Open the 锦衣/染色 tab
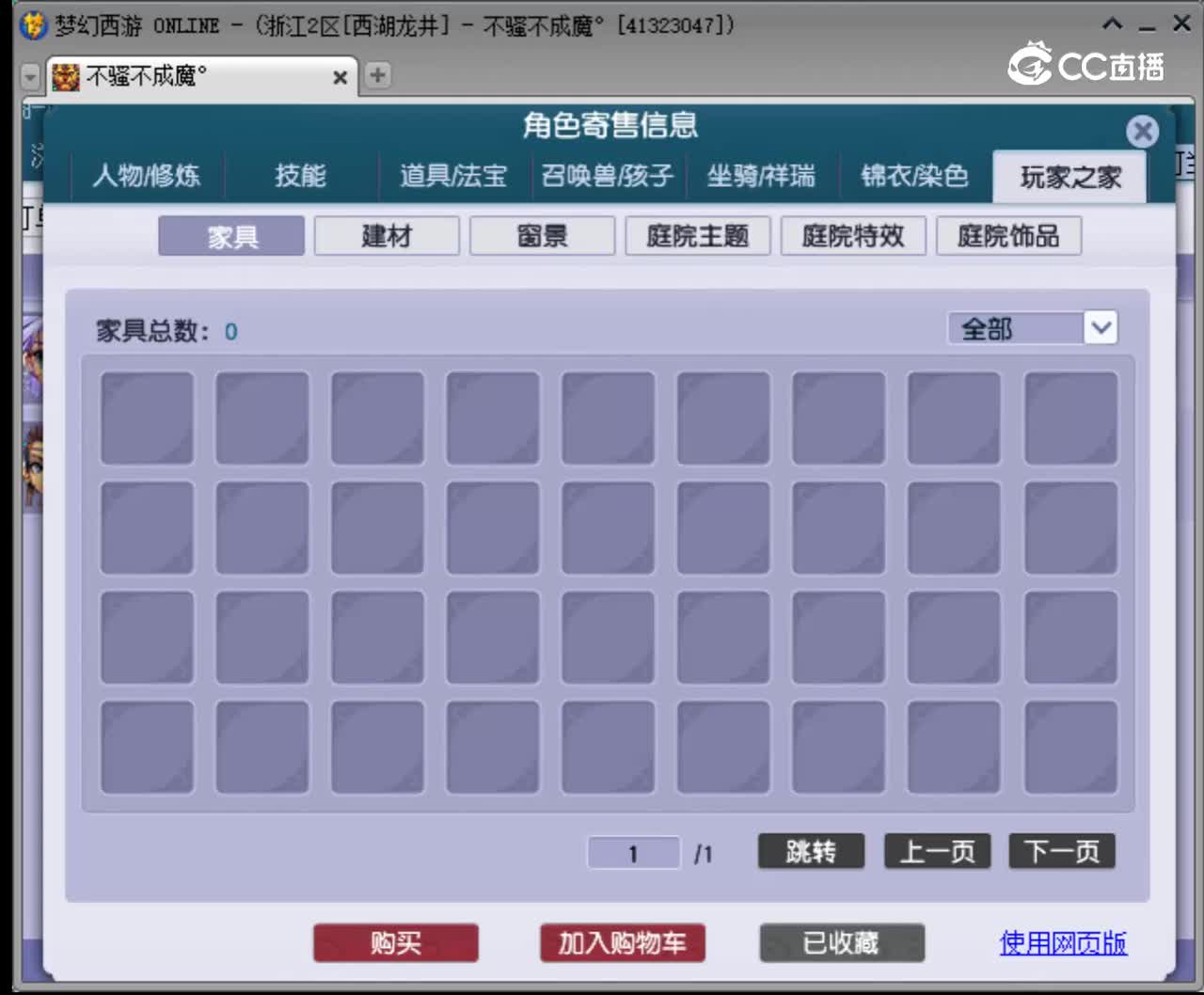Image resolution: width=1204 pixels, height=995 pixels. click(x=914, y=176)
